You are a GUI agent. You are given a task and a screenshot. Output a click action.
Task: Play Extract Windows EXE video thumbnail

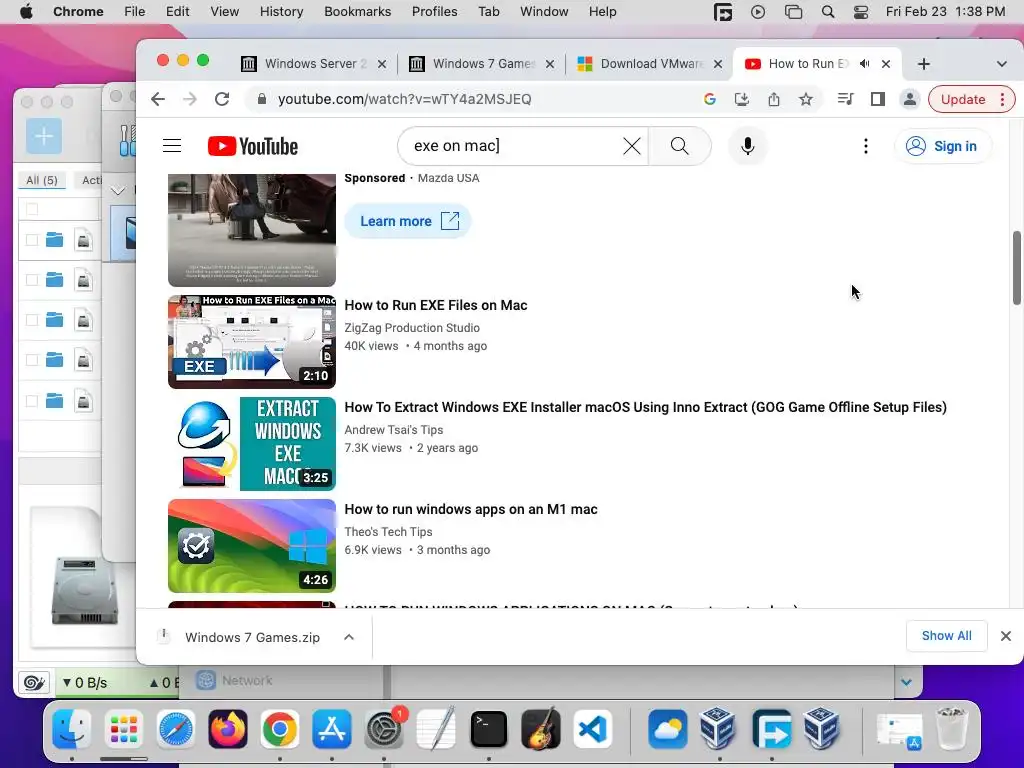tap(251, 443)
